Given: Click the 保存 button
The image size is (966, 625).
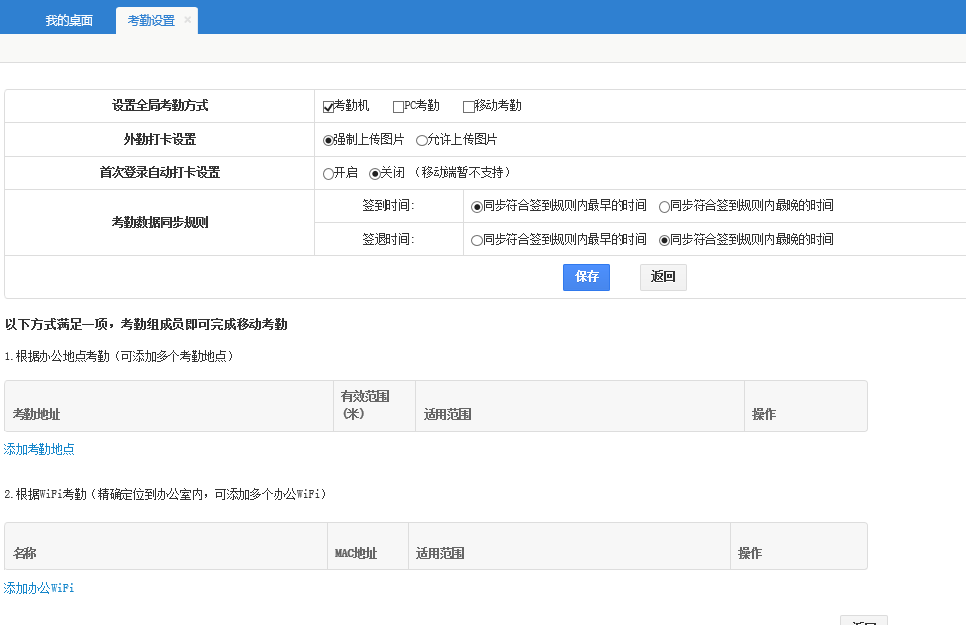Looking at the screenshot, I should pyautogui.click(x=586, y=277).
